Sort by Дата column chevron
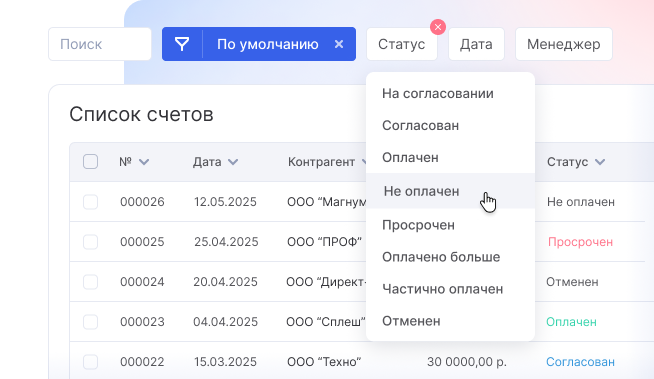Viewport: 654px width, 379px height. [x=233, y=162]
